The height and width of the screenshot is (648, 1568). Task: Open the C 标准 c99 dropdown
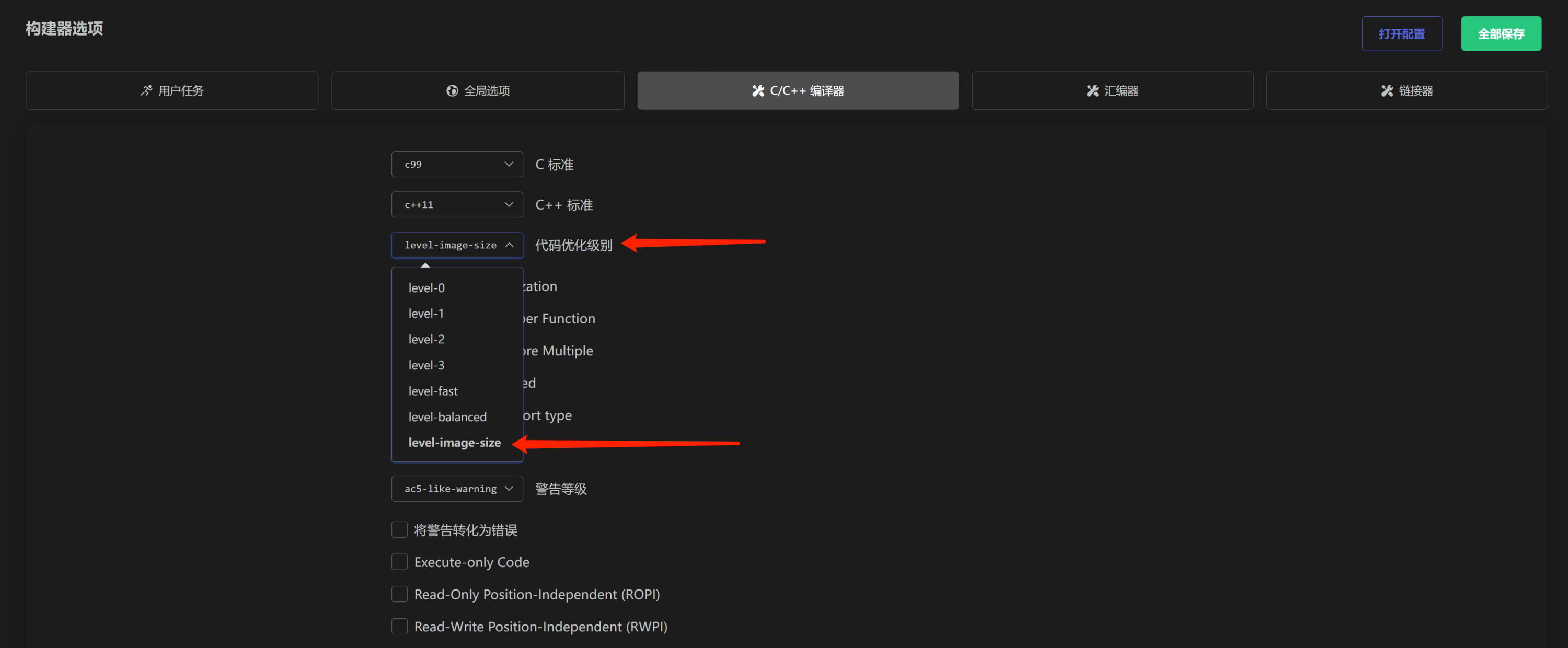click(x=456, y=164)
